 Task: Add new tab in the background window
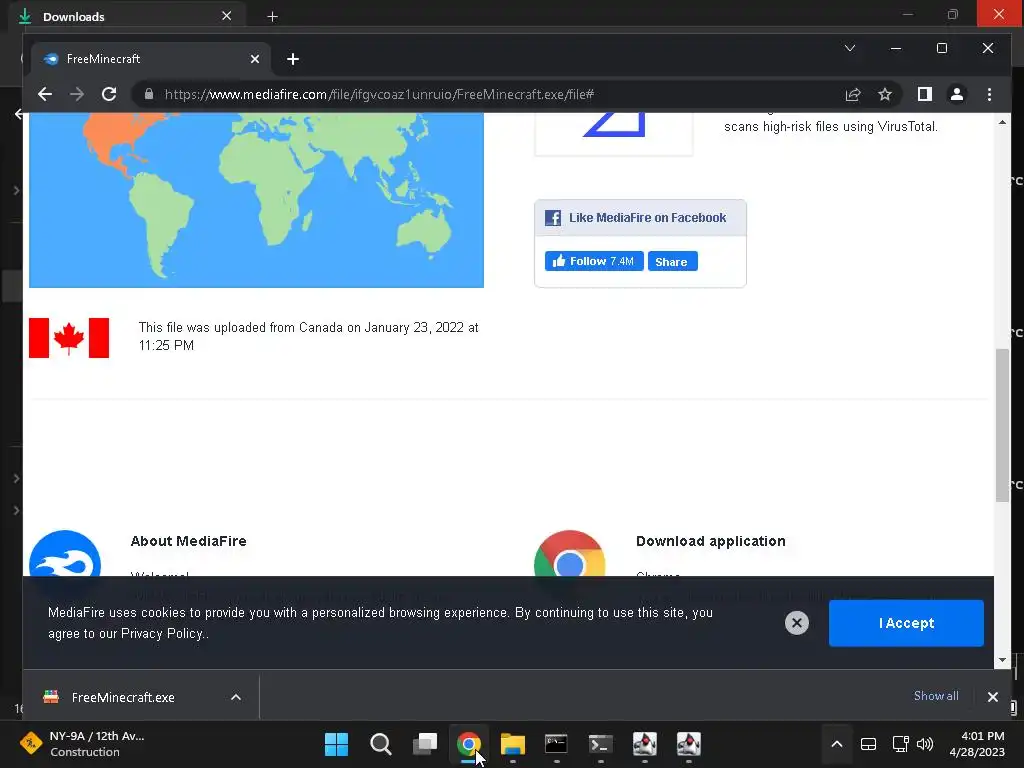point(272,17)
